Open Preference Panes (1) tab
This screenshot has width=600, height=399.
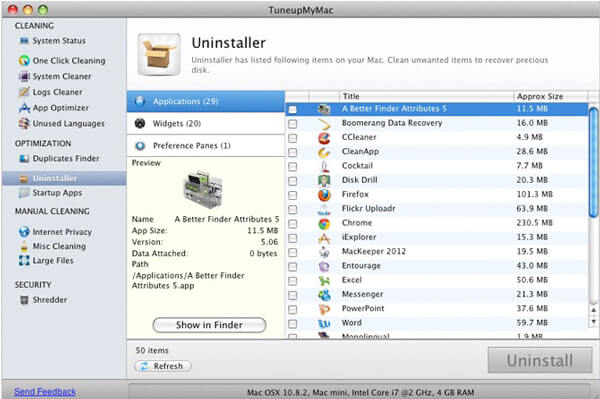[206, 146]
